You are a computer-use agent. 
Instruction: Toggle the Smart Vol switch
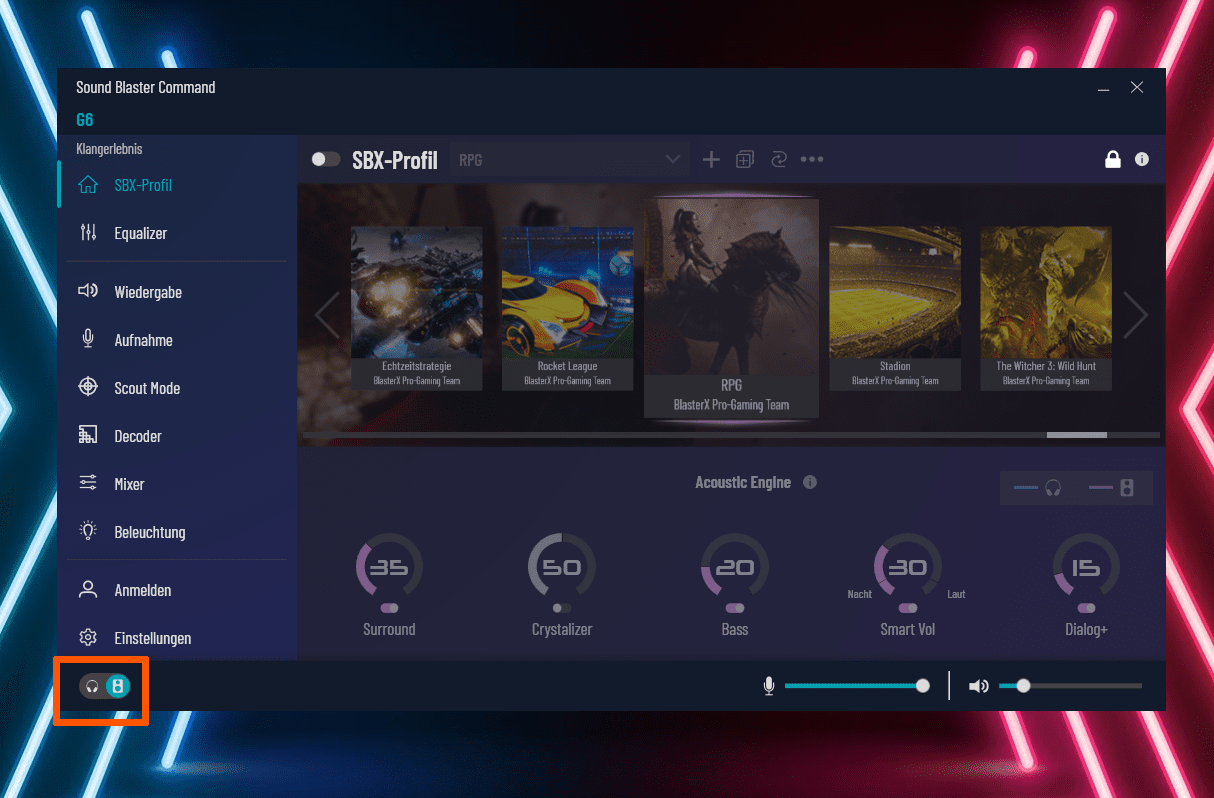click(x=908, y=607)
